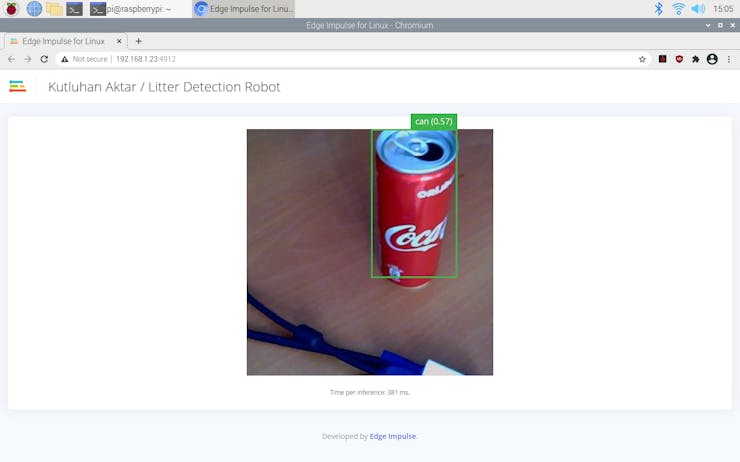Click the camera feed image
This screenshot has width=740, height=462.
pos(370,252)
